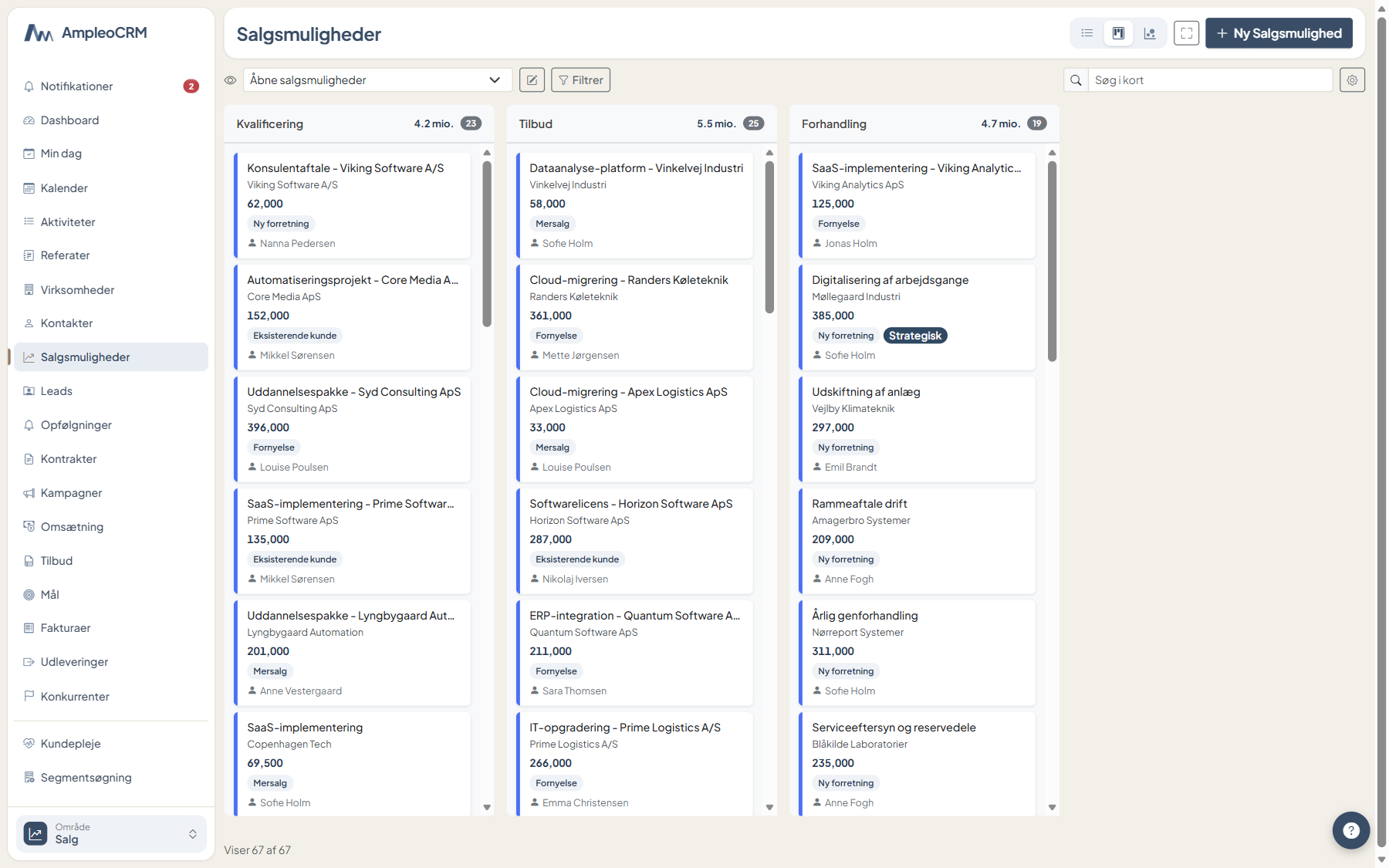Open Digitalisering af arbejdsgange card
Screen dimensions: 1389x868
(x=917, y=317)
